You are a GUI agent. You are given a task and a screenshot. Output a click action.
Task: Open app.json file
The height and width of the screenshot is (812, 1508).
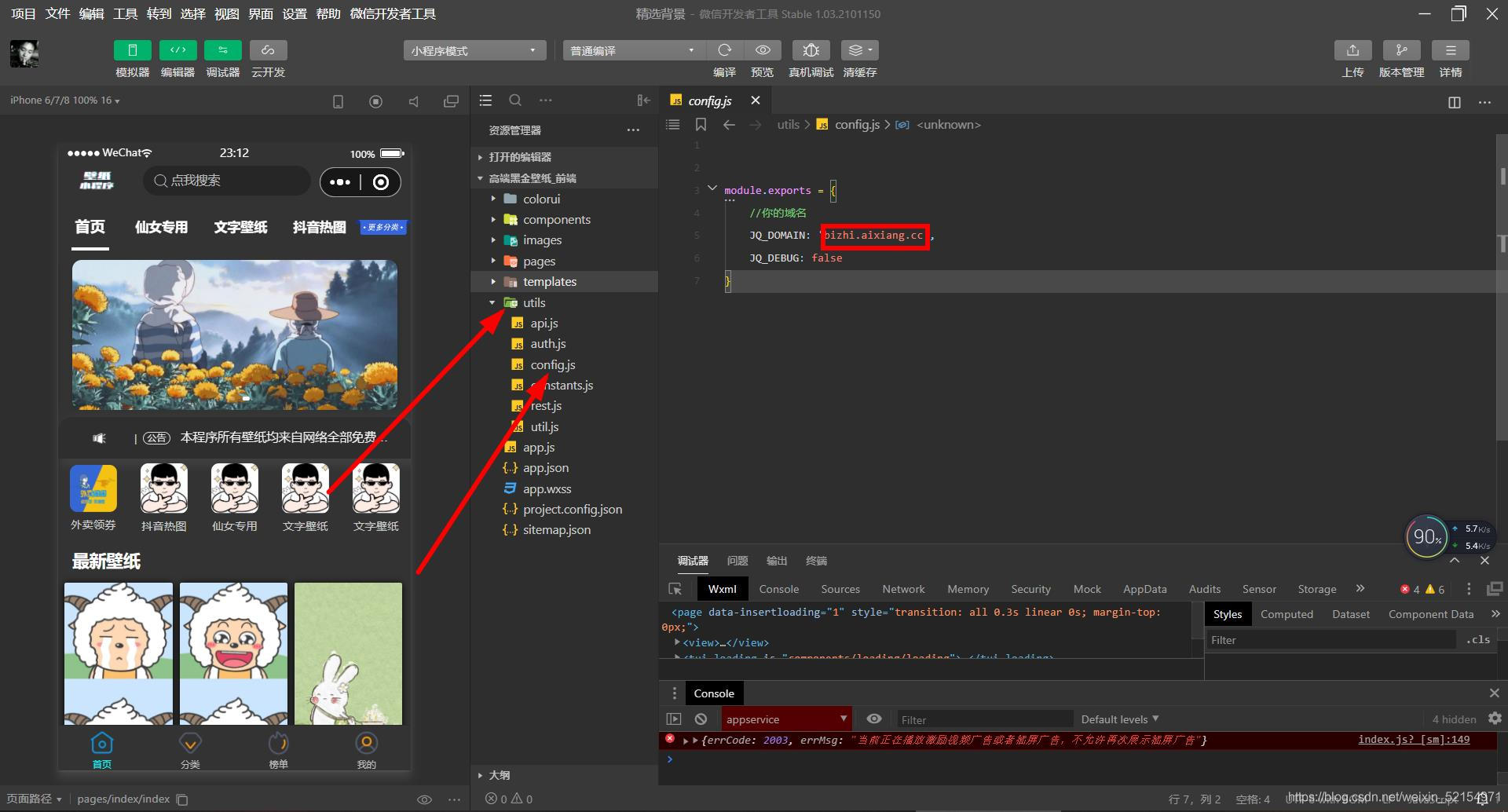coord(546,468)
